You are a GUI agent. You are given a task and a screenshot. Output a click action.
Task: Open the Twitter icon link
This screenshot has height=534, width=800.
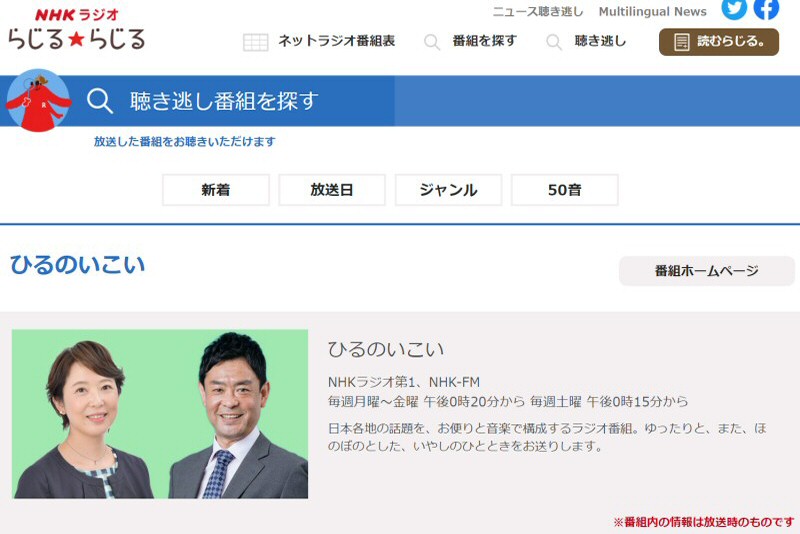(734, 9)
